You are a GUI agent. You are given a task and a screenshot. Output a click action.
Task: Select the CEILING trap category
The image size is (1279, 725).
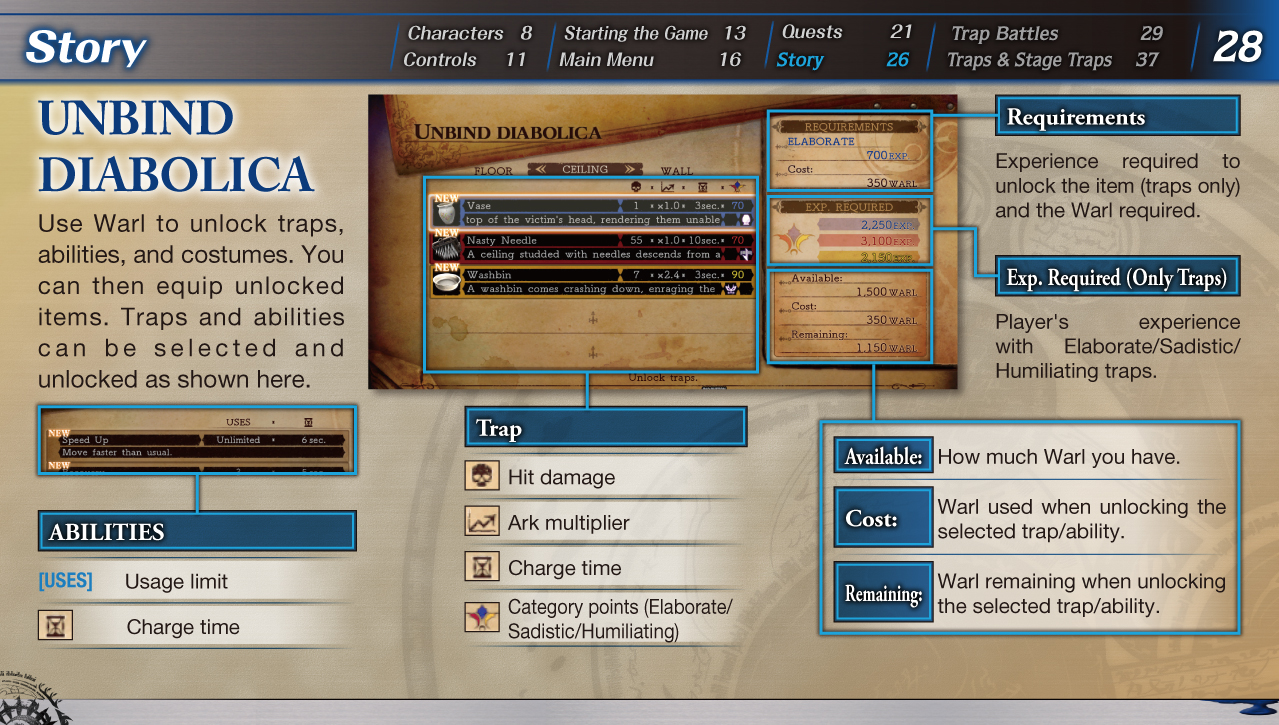[x=585, y=169]
